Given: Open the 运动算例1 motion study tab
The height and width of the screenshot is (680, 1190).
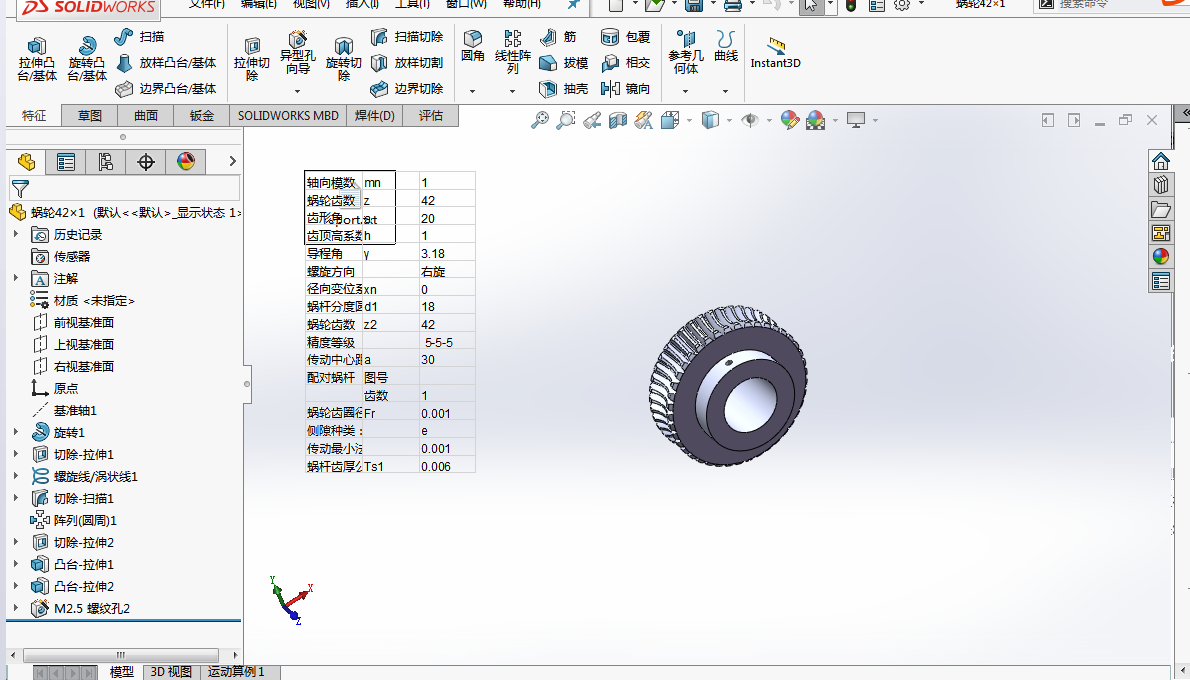Looking at the screenshot, I should click(x=236, y=672).
